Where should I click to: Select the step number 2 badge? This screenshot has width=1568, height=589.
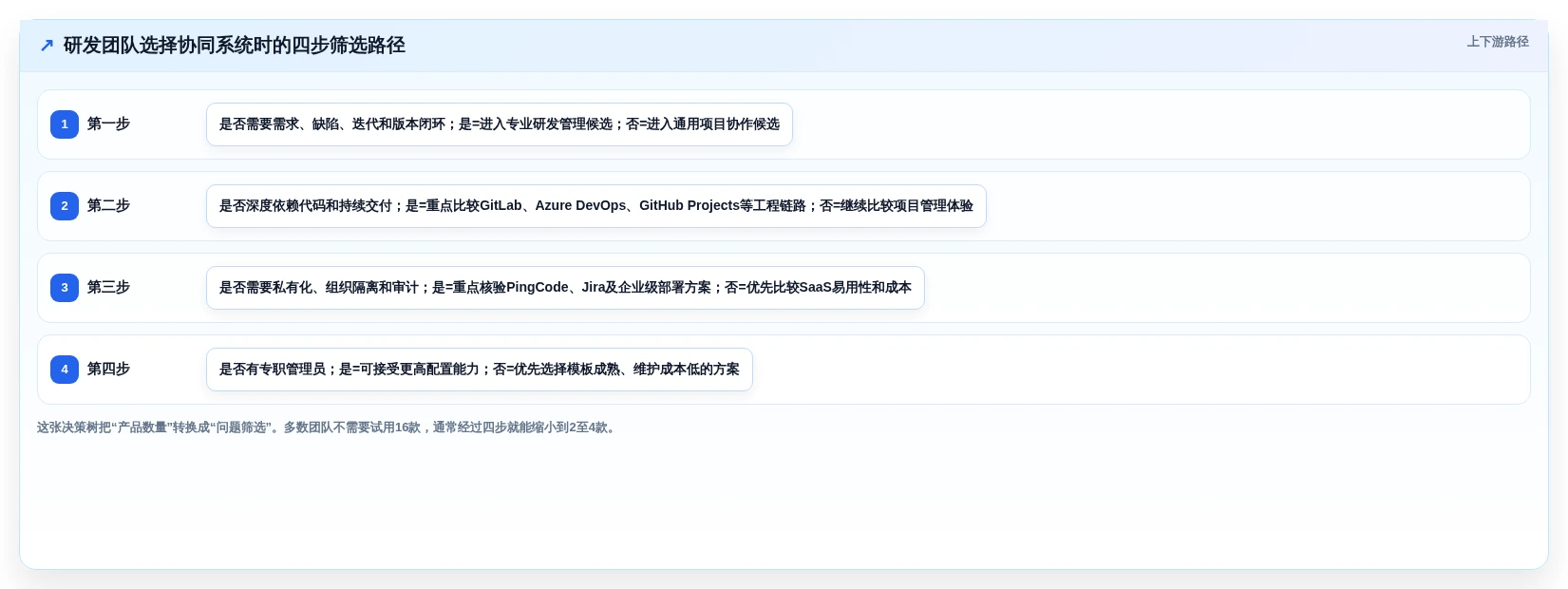pos(65,206)
